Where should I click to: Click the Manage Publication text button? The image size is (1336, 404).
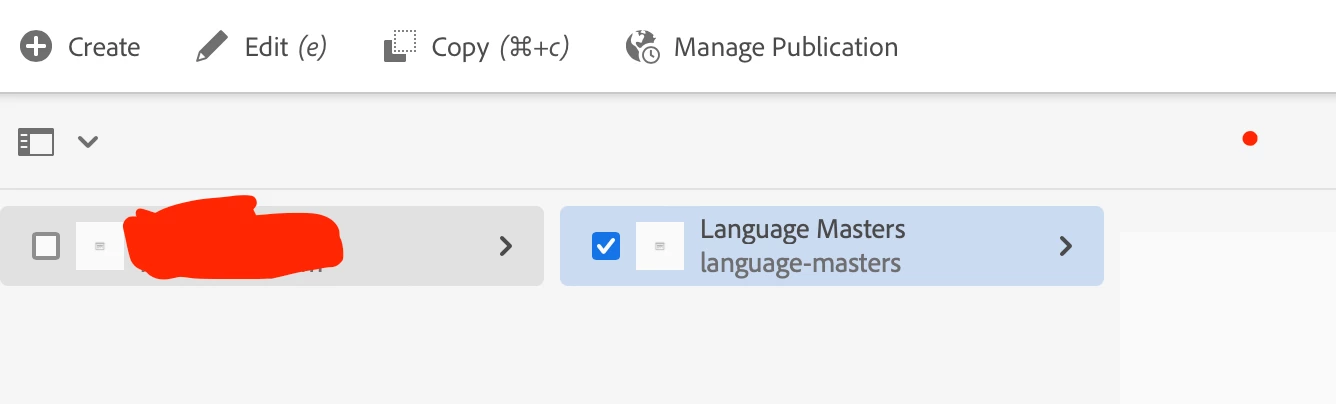pyautogui.click(x=786, y=47)
